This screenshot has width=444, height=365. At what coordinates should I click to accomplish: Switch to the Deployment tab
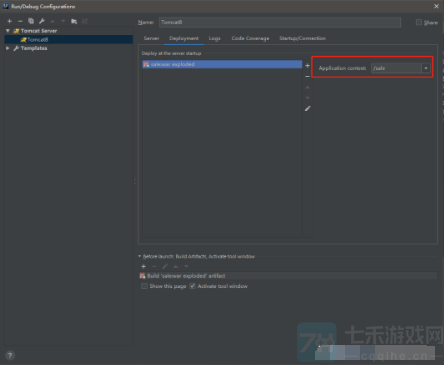pyautogui.click(x=184, y=38)
